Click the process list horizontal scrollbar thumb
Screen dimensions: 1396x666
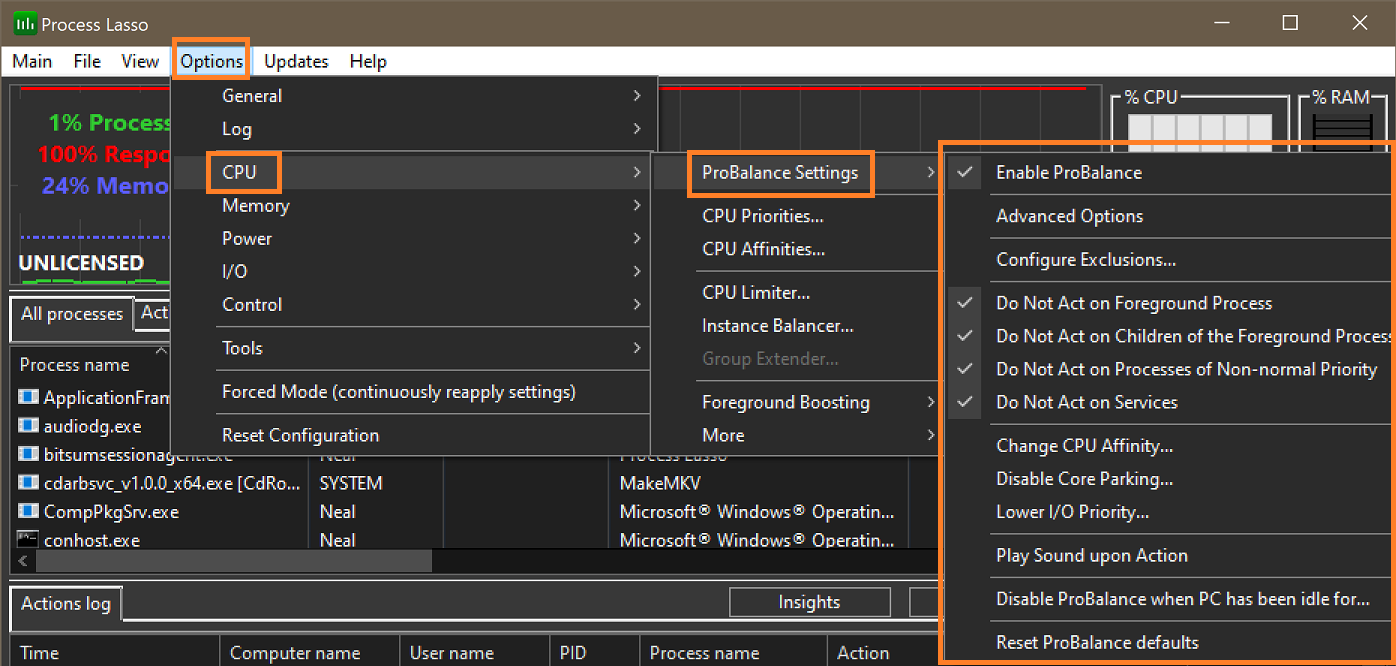232,561
